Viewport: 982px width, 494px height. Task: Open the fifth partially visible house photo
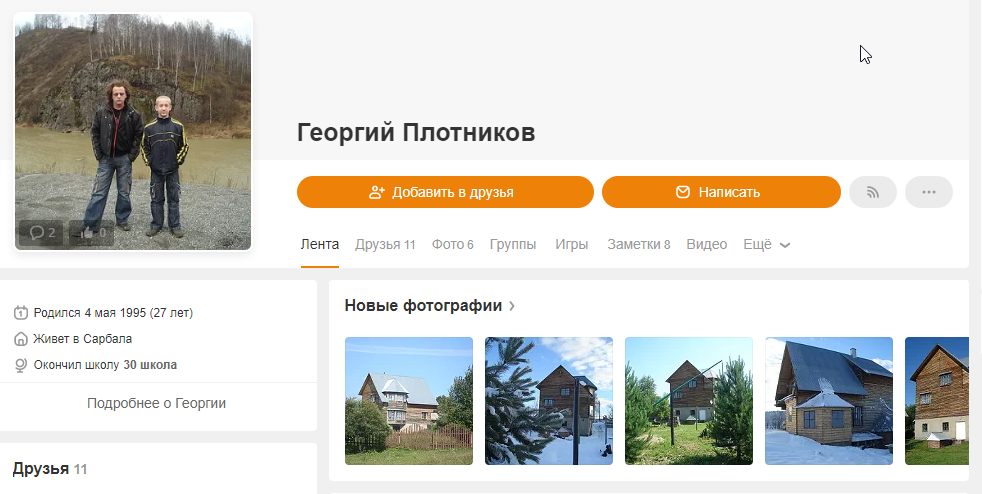937,401
